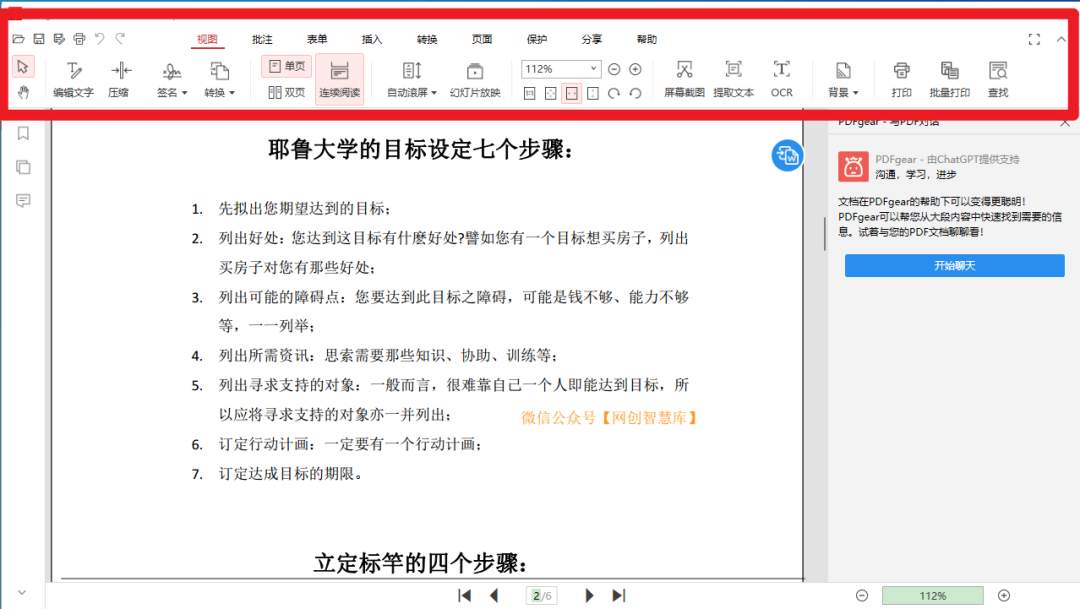Close the PDFgear chat panel
This screenshot has width=1080, height=609.
[1065, 123]
